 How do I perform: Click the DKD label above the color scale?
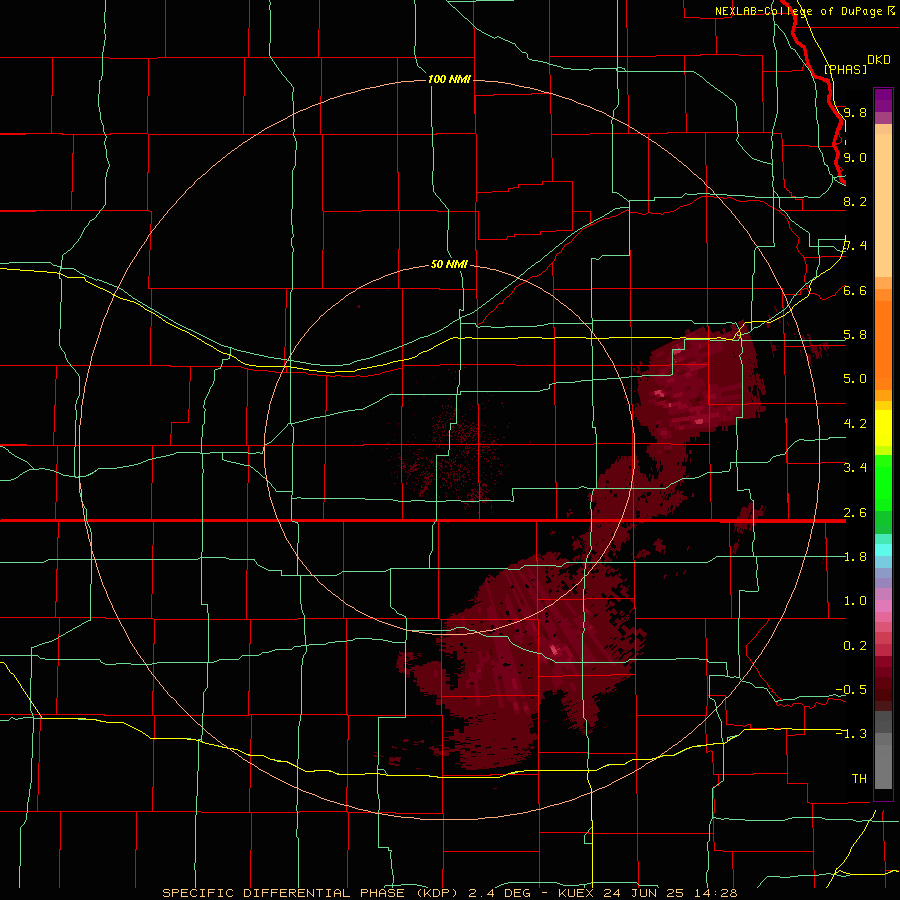click(x=879, y=60)
